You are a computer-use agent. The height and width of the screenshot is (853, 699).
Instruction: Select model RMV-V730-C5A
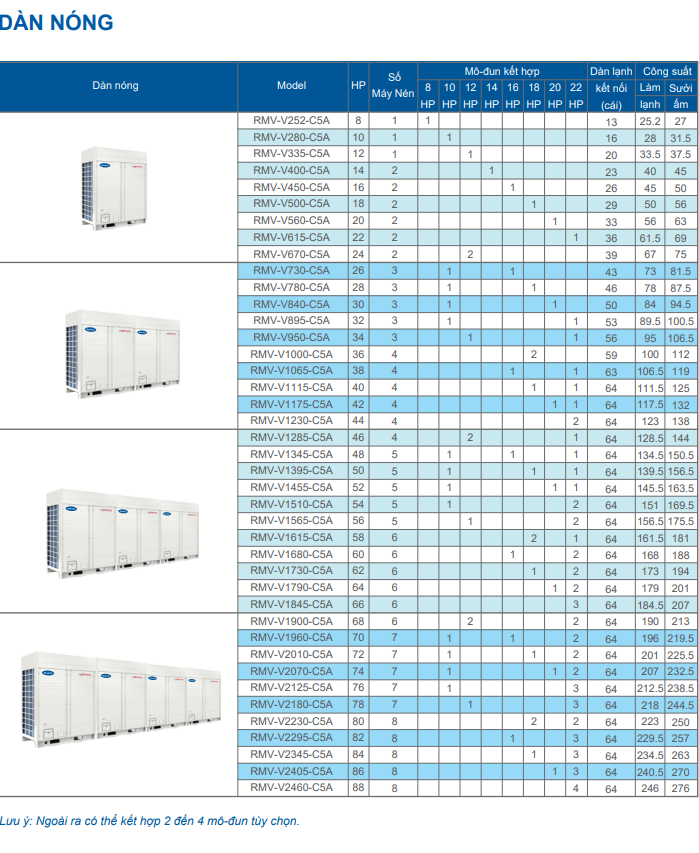pyautogui.click(x=292, y=270)
